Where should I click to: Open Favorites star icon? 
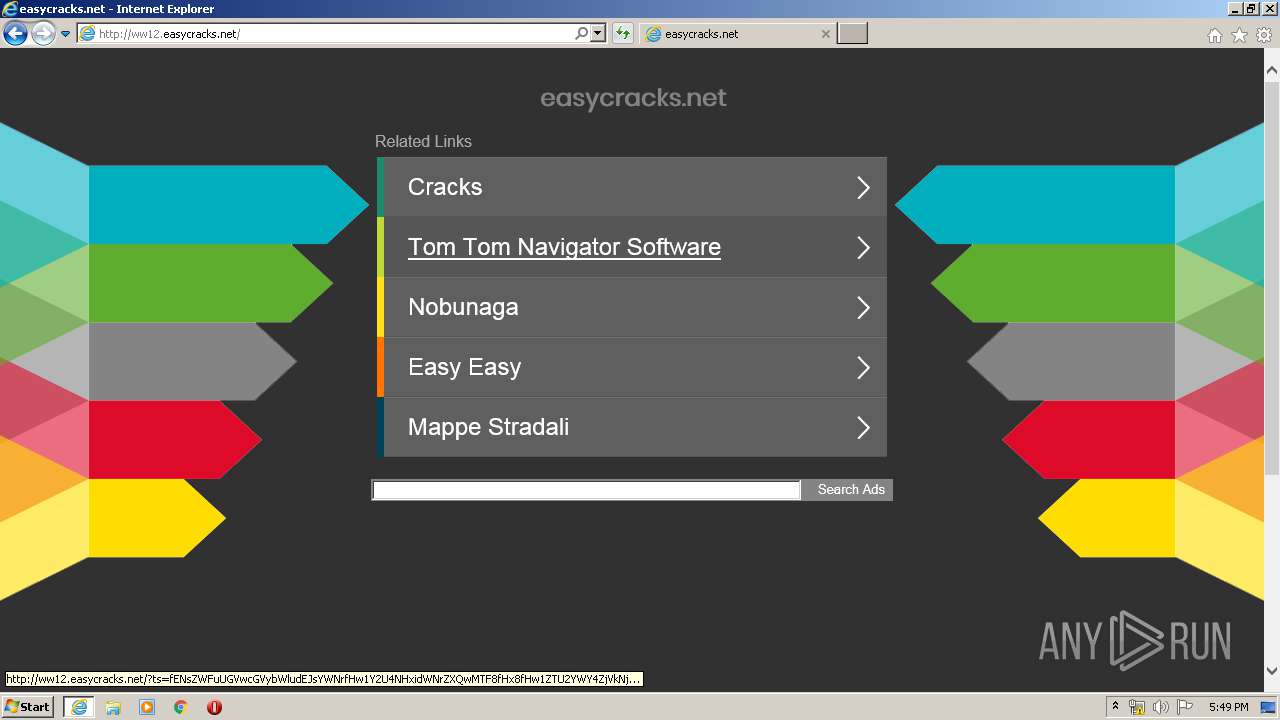coord(1239,35)
